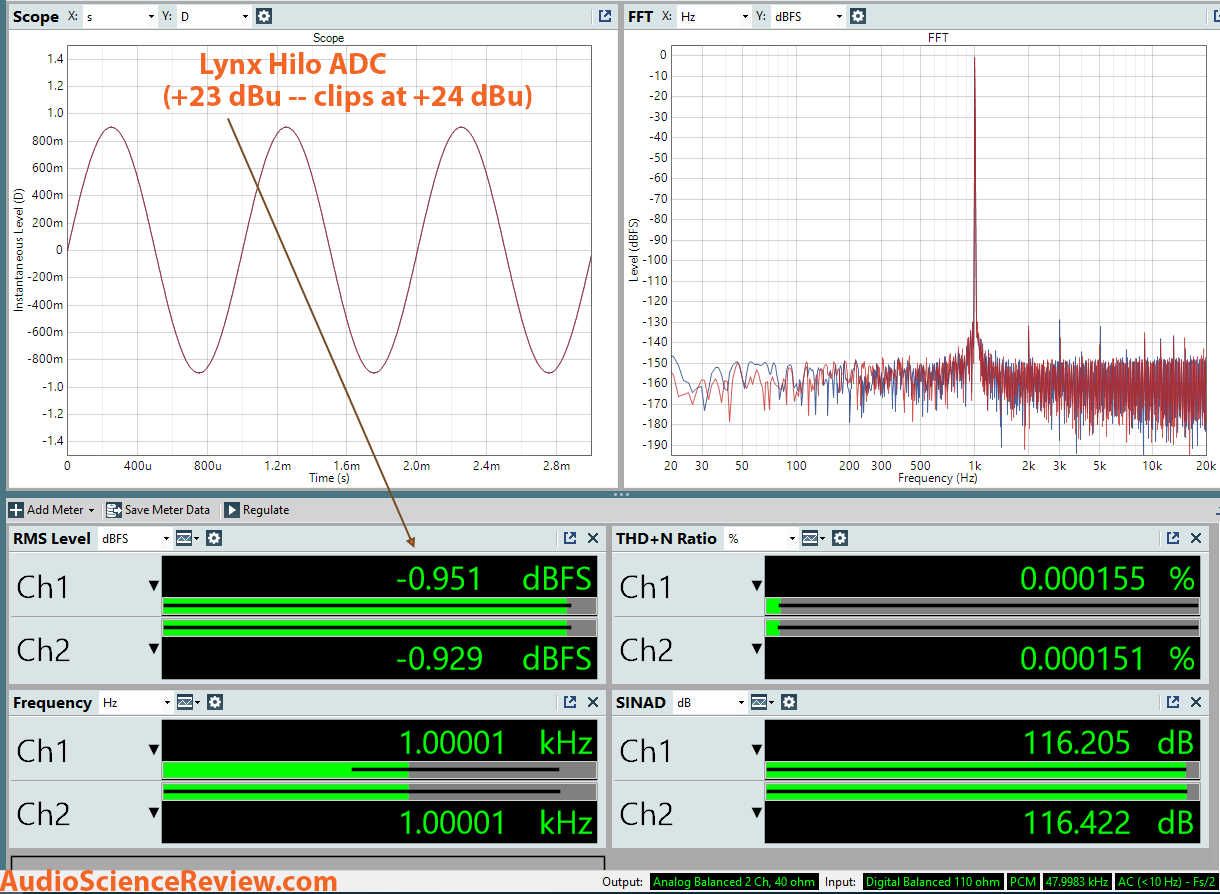Click Ch1 Frequency bargraph
Viewport: 1220px width, 894px height.
tap(379, 770)
